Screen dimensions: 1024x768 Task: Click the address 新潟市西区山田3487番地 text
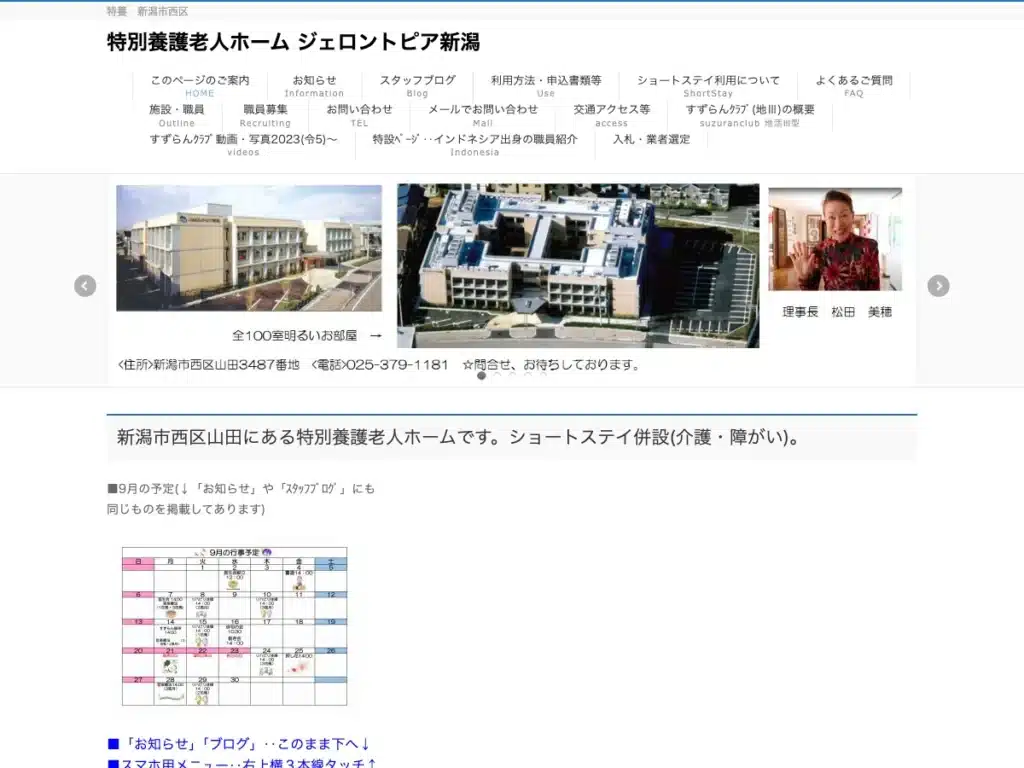click(226, 365)
